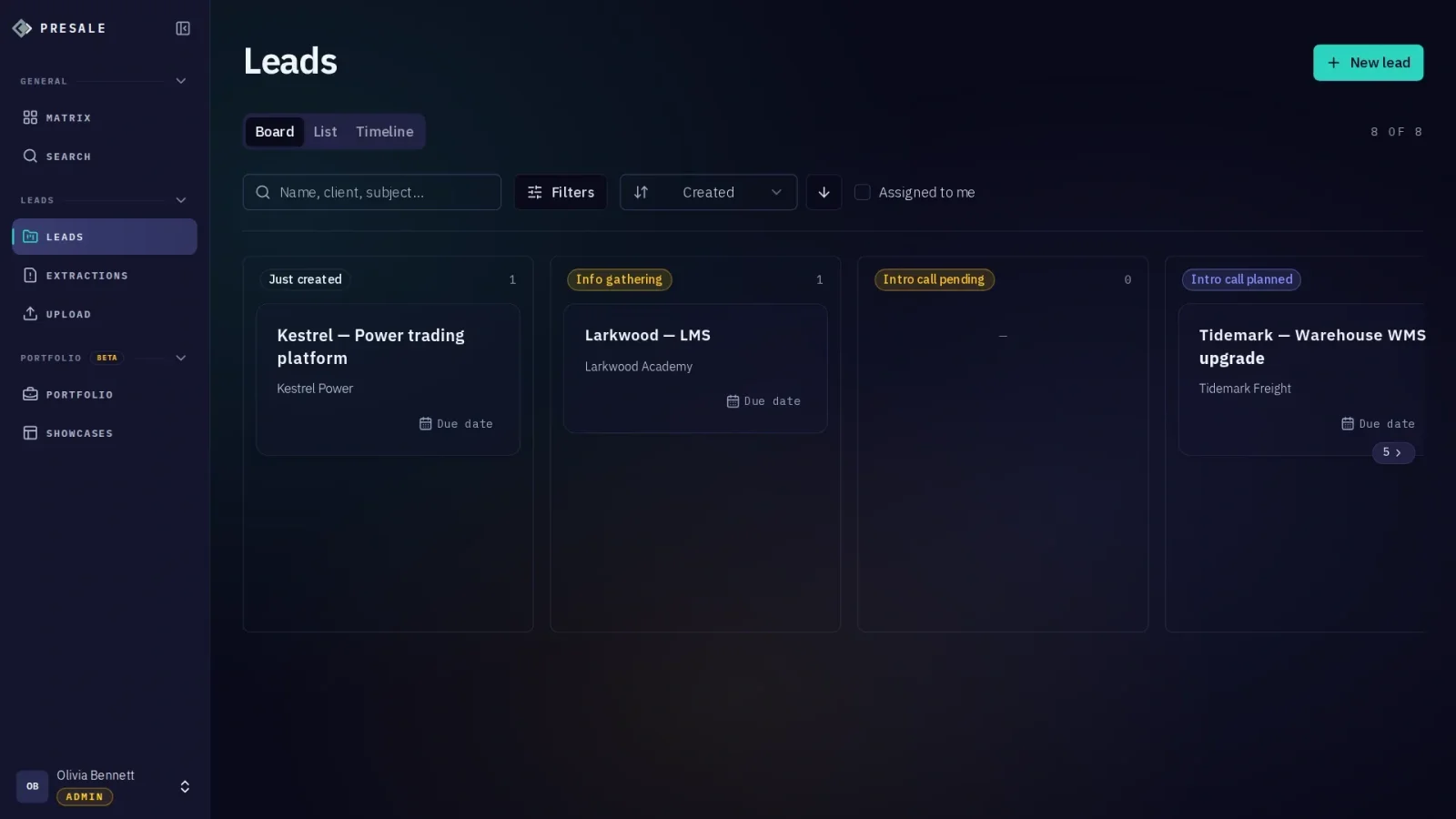Expand the Olivia Bennett account switcher
Image resolution: width=1456 pixels, height=819 pixels.
click(185, 786)
